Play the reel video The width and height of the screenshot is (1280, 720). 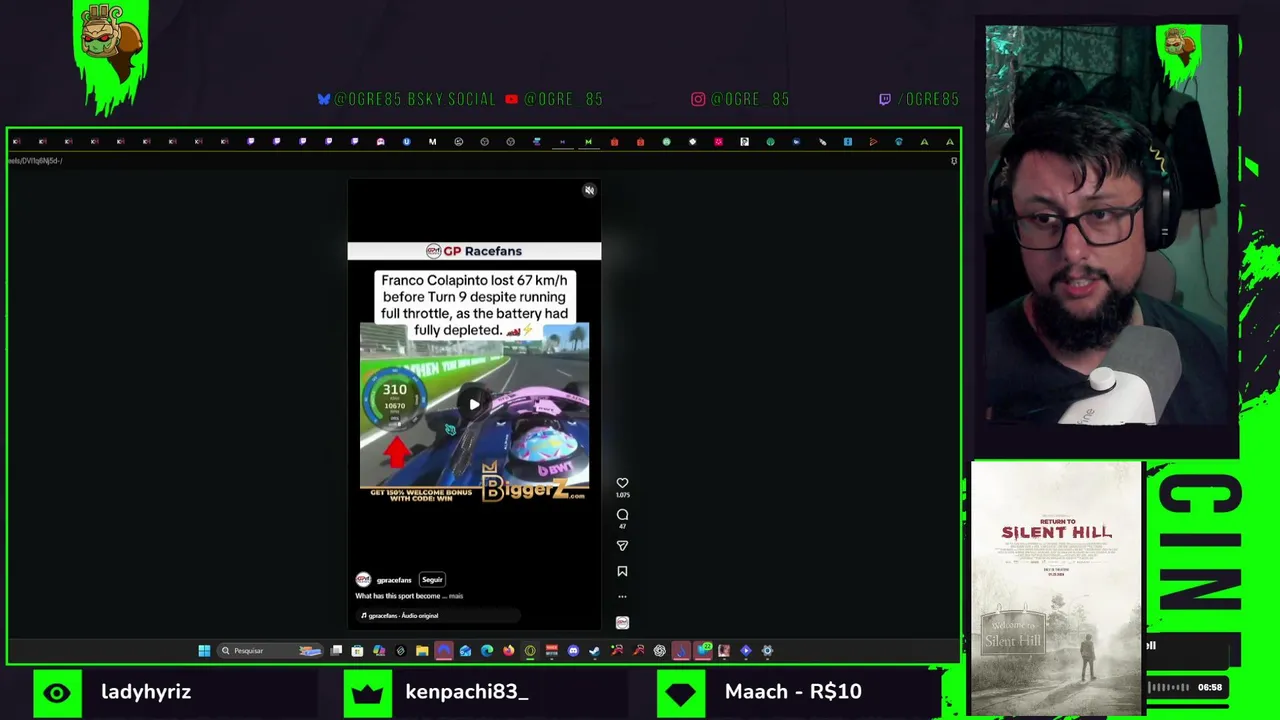474,405
